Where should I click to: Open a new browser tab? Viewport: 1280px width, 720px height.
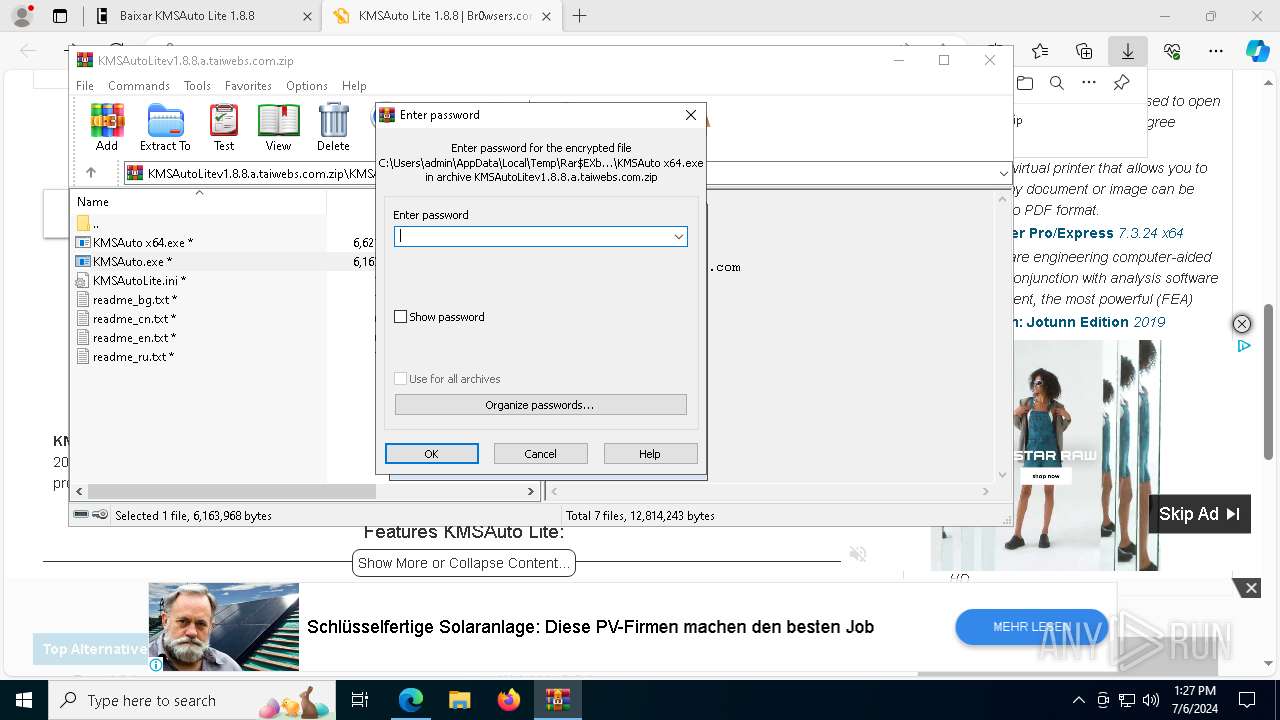point(579,16)
